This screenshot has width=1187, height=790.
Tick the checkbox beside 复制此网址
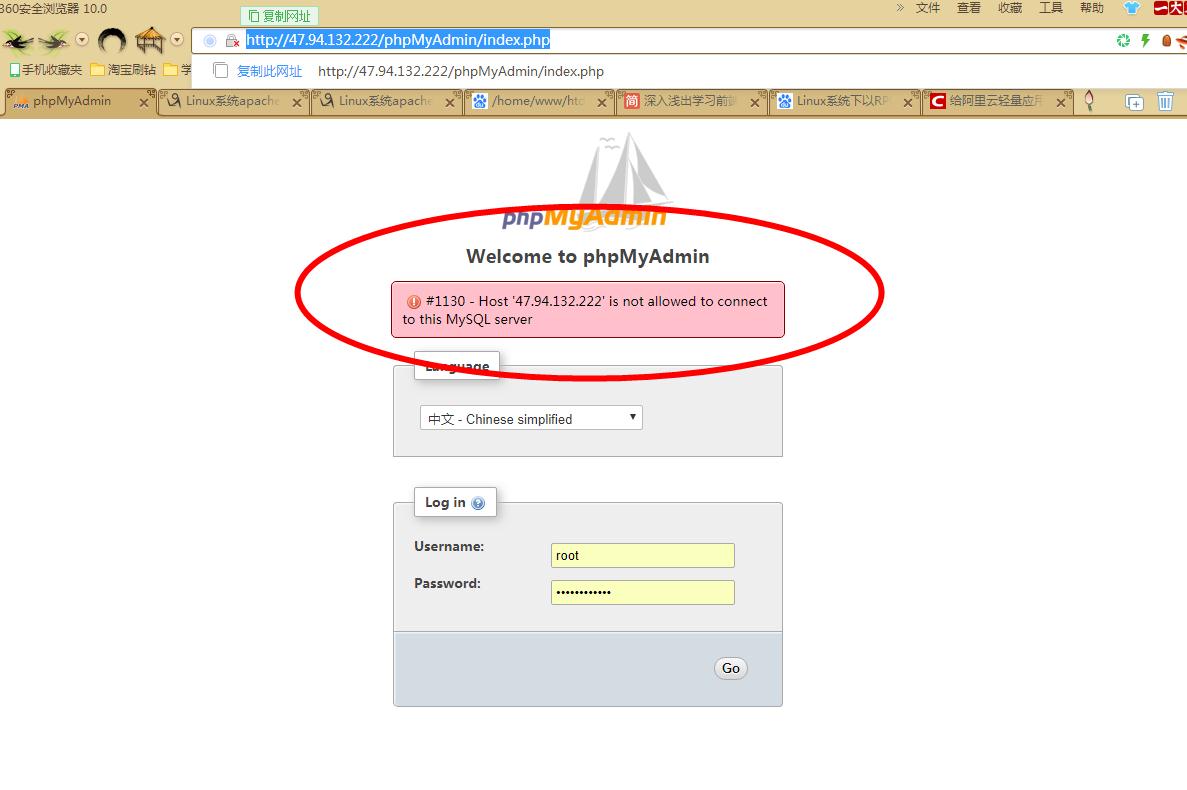pyautogui.click(x=221, y=70)
